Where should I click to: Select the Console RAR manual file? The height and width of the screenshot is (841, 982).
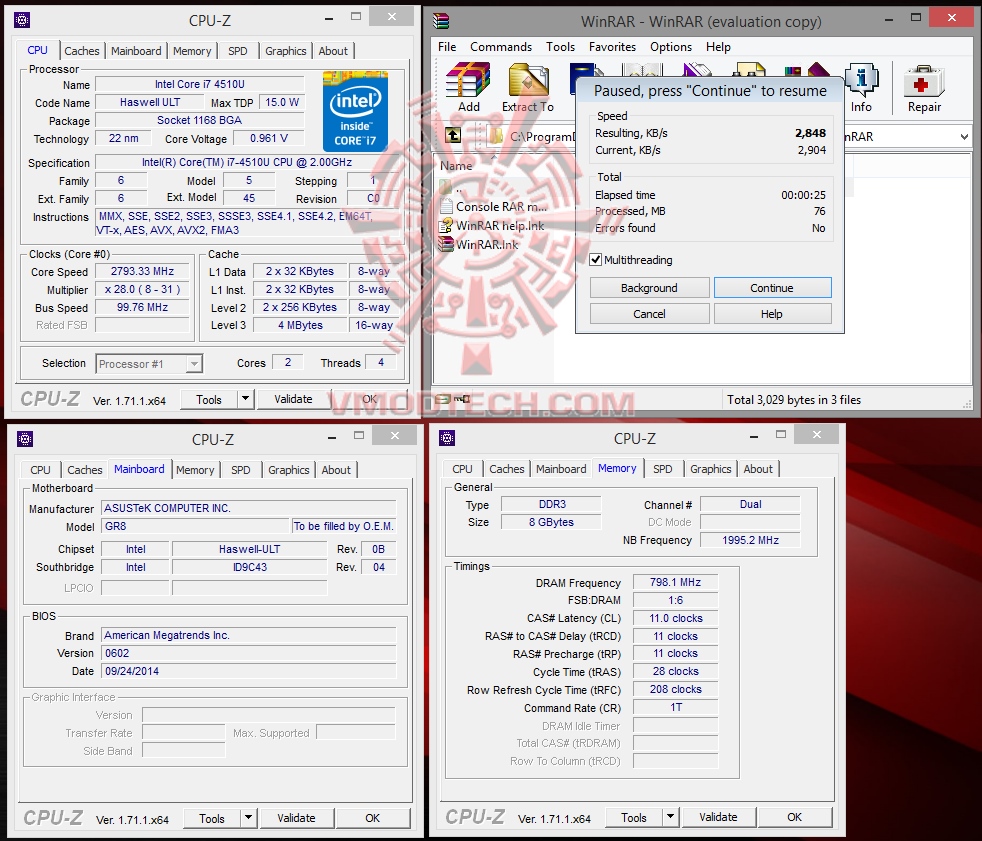point(494,207)
